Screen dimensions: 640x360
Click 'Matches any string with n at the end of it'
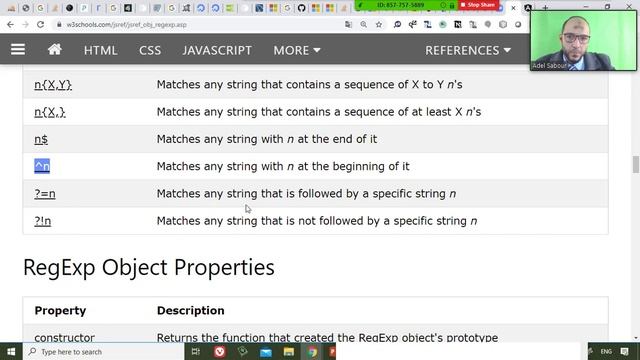click(267, 139)
